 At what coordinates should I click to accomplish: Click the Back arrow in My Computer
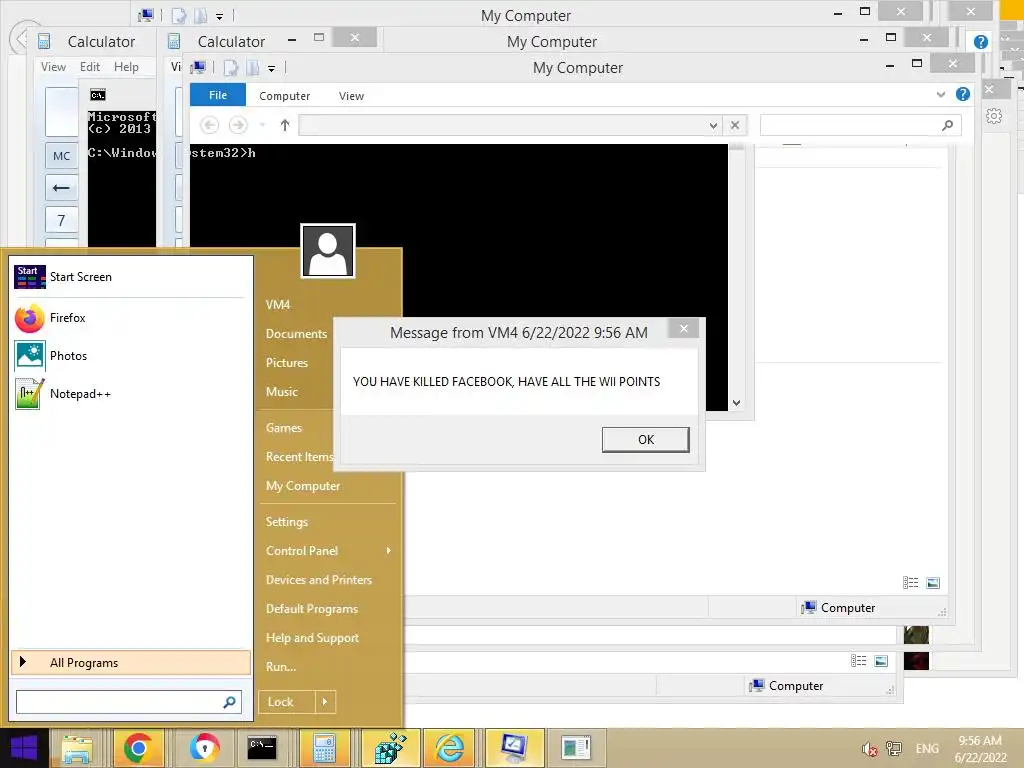point(209,125)
